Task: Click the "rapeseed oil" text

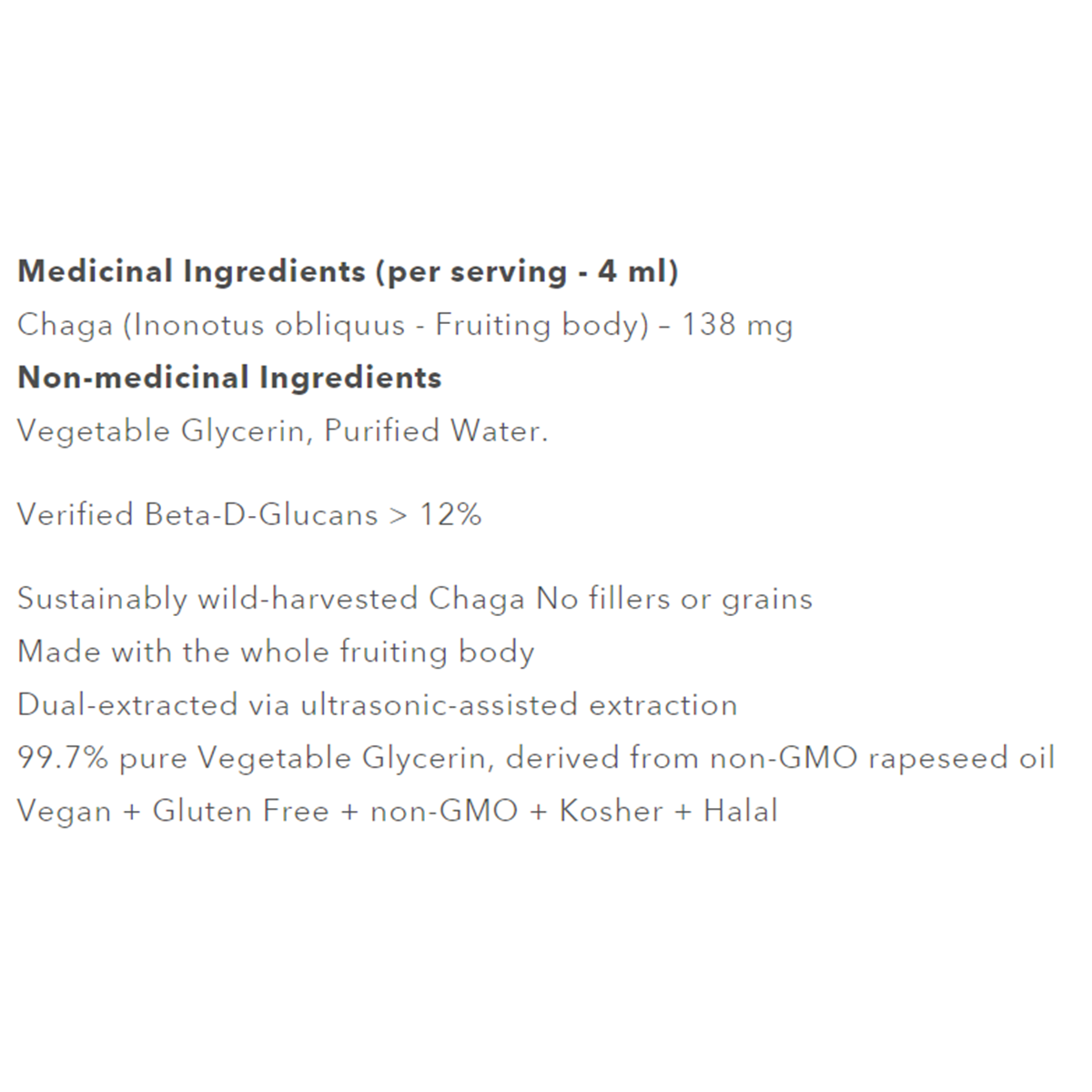Action: pyautogui.click(x=961, y=758)
